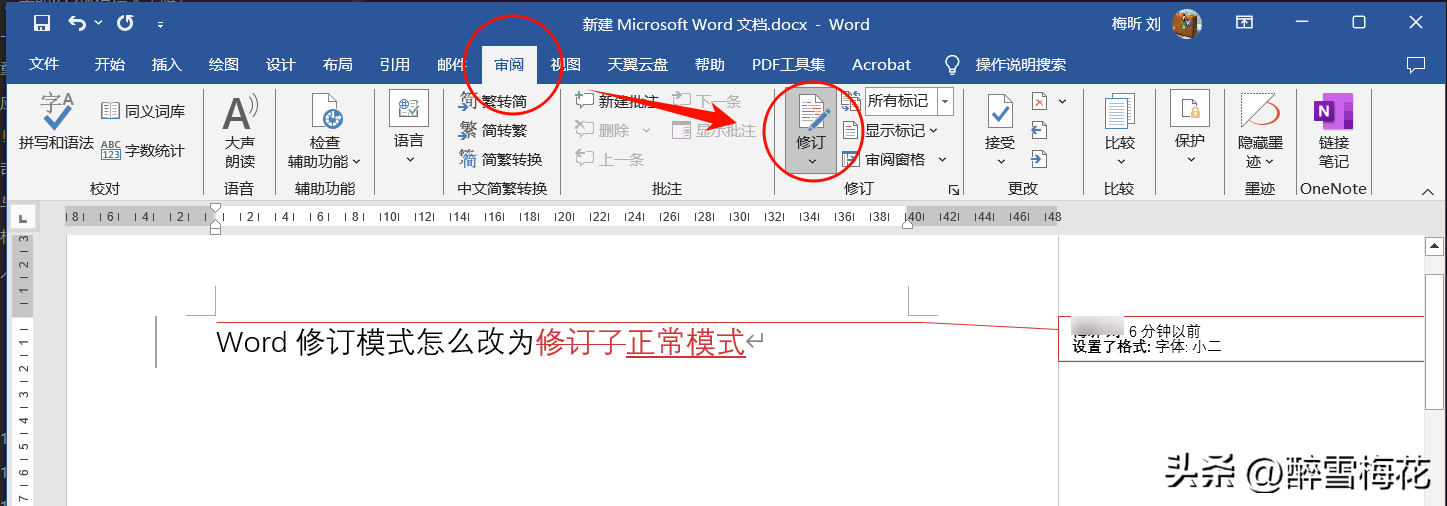The height and width of the screenshot is (506, 1447).
Task: Open the 文件 File tab
Action: coord(44,64)
